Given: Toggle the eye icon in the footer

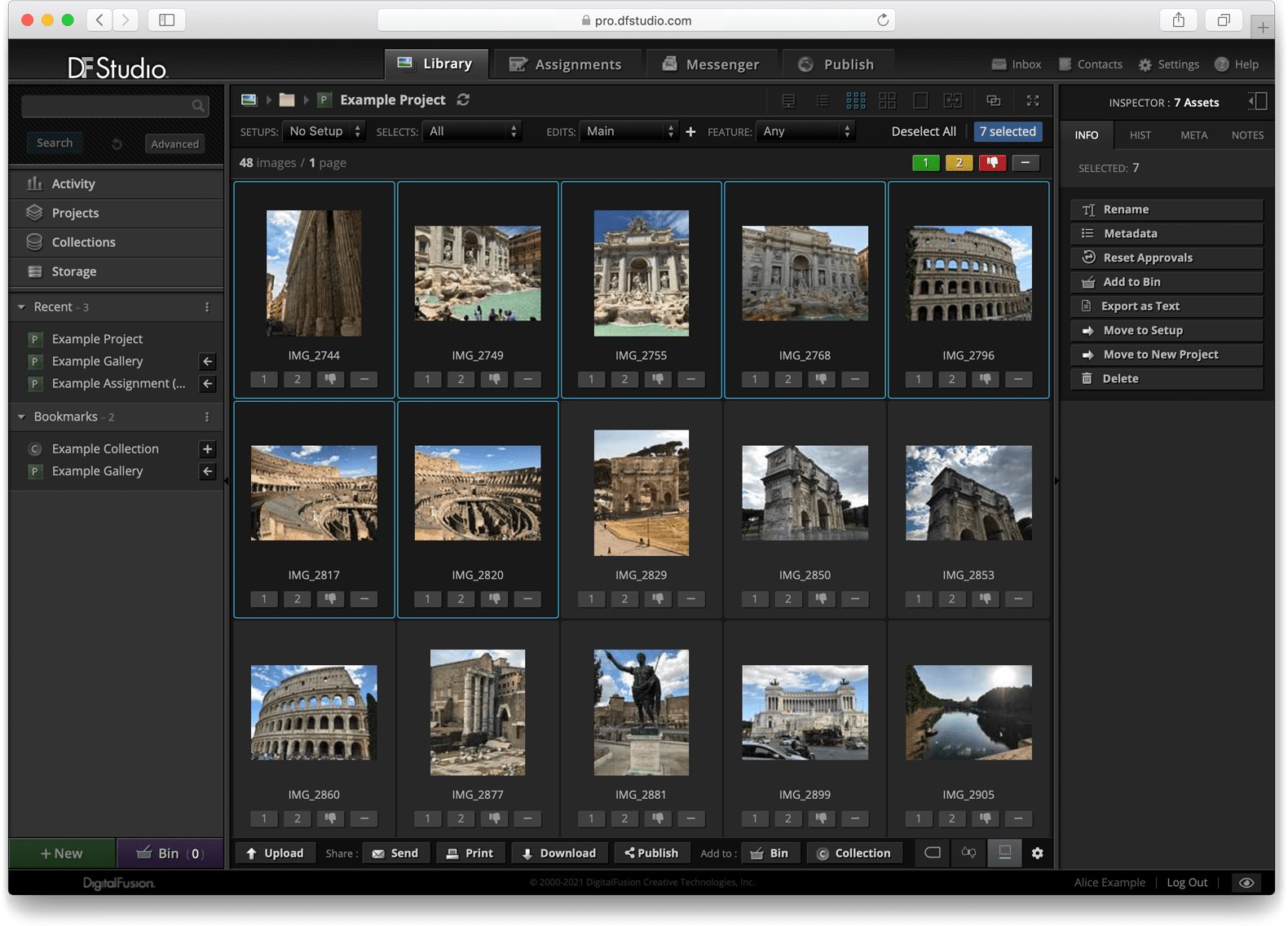Looking at the screenshot, I should [x=1246, y=882].
